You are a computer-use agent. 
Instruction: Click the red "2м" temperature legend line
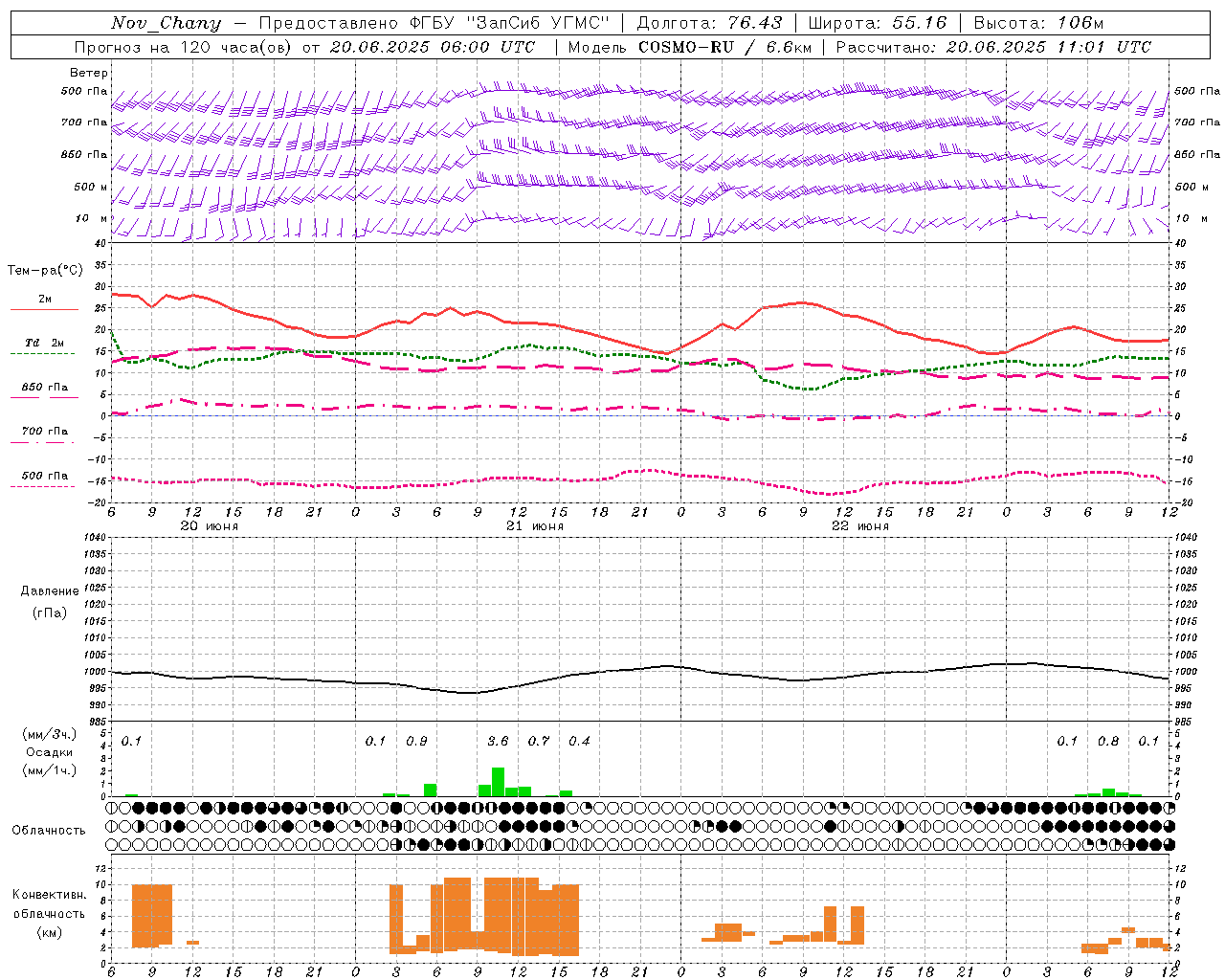[44, 309]
